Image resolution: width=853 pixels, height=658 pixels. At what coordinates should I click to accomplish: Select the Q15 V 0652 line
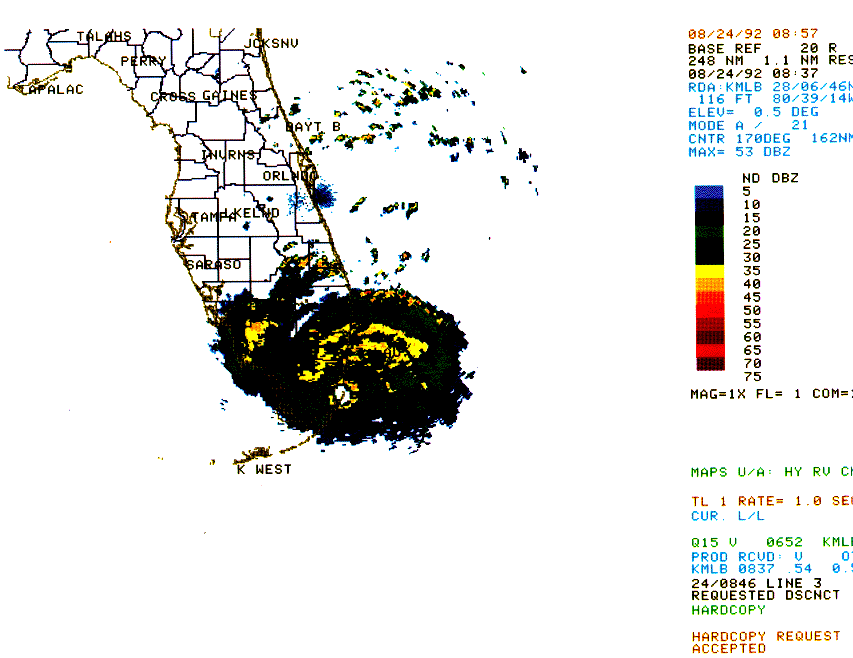point(772,542)
